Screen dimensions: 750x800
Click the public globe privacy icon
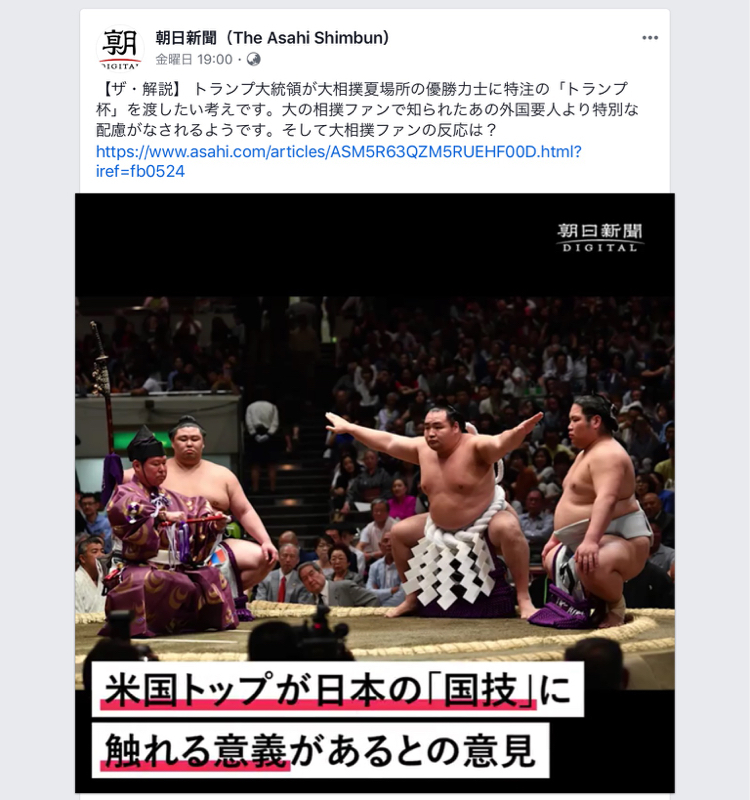click(x=254, y=60)
